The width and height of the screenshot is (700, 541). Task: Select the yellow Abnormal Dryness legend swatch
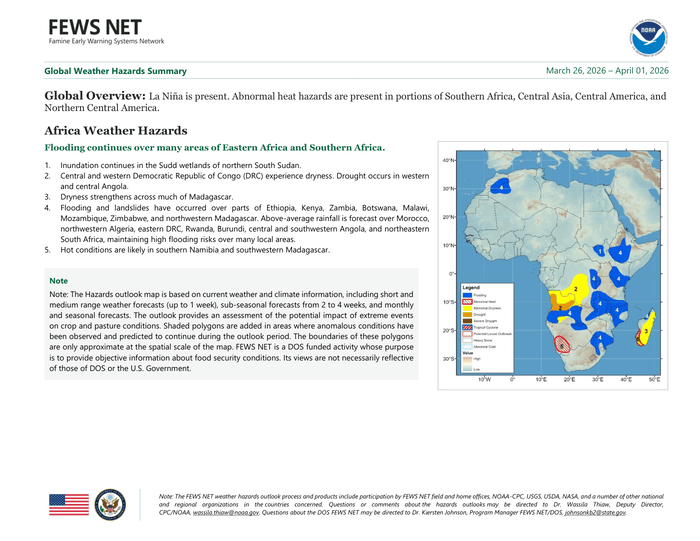point(467,307)
